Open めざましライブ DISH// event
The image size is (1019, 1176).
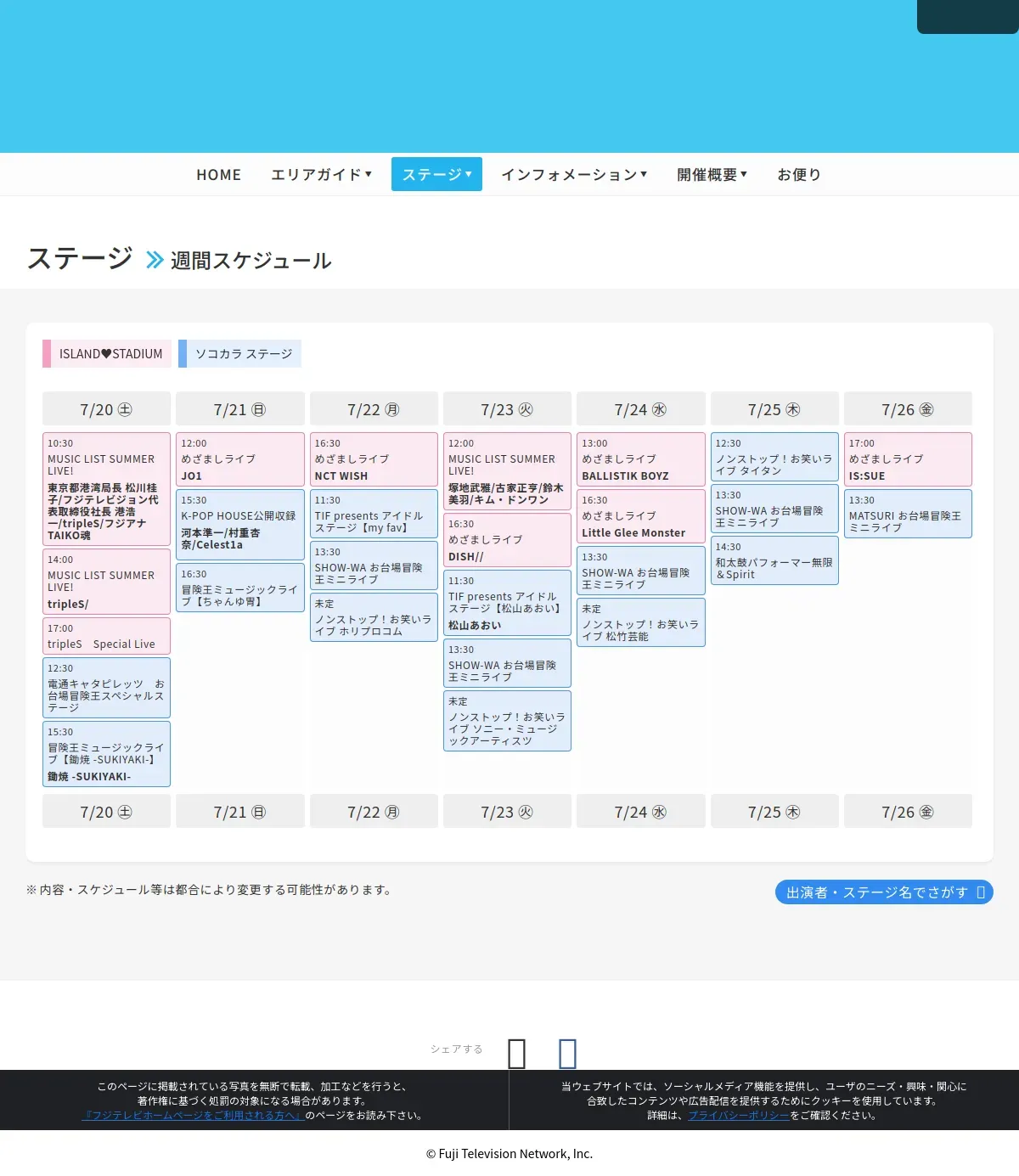tap(507, 540)
